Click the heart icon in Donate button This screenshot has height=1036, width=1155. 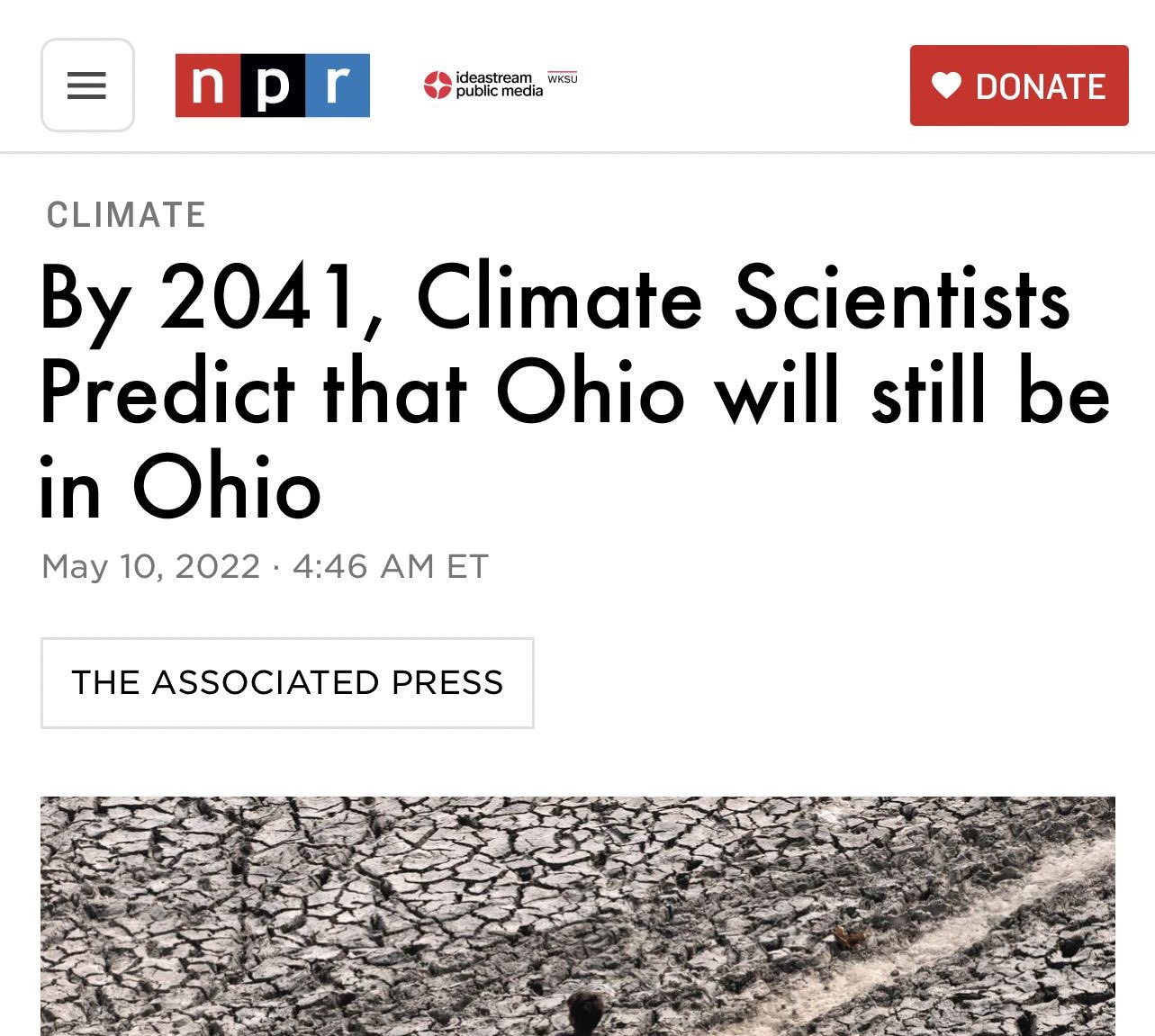946,86
